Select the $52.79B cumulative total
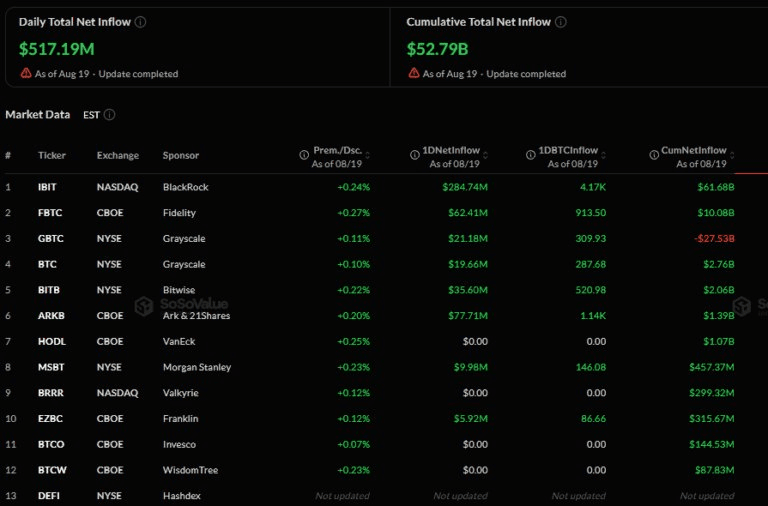Image resolution: width=768 pixels, height=506 pixels. tap(437, 49)
